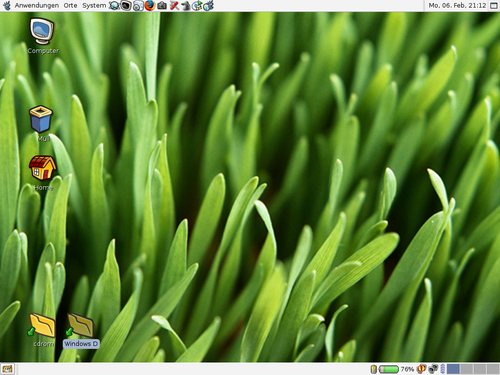Switch to the fourth workspace
Viewport: 500px width, 375px height.
point(493,369)
